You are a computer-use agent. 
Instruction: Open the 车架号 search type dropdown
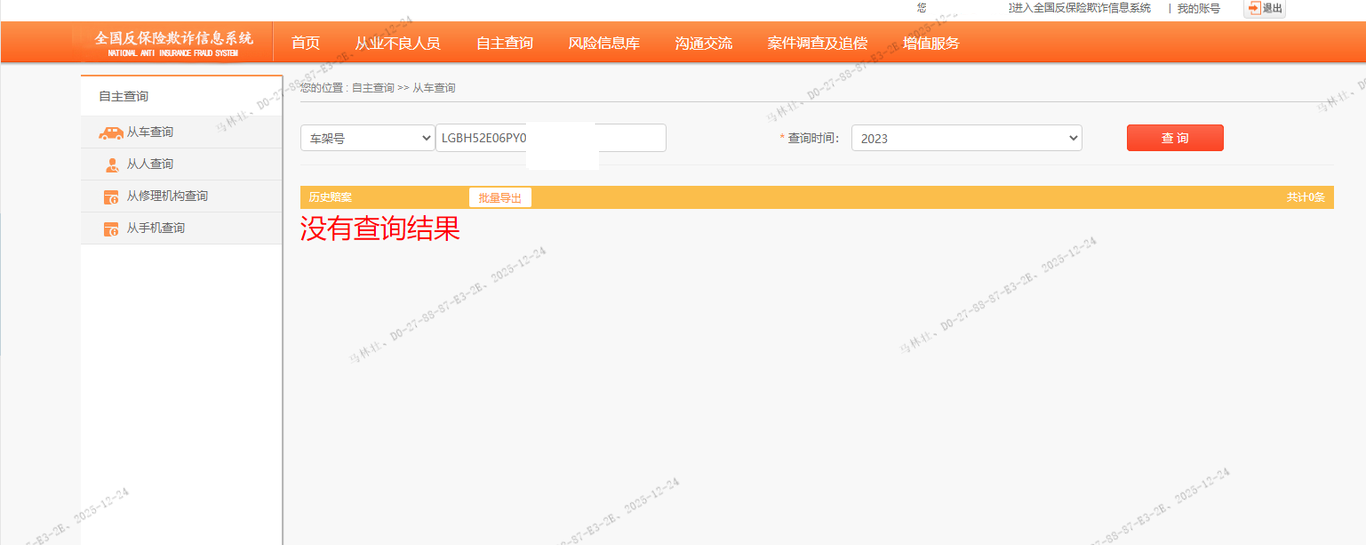tap(367, 139)
